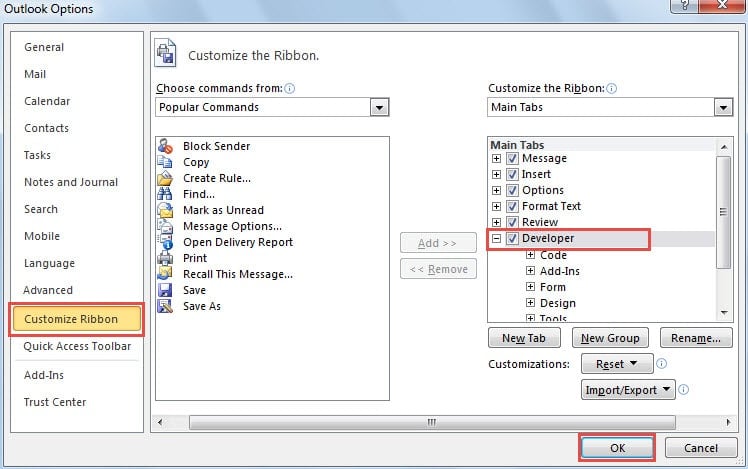Click the ribbon tree scroll-up arrow
This screenshot has height=469, width=748.
pos(724,147)
